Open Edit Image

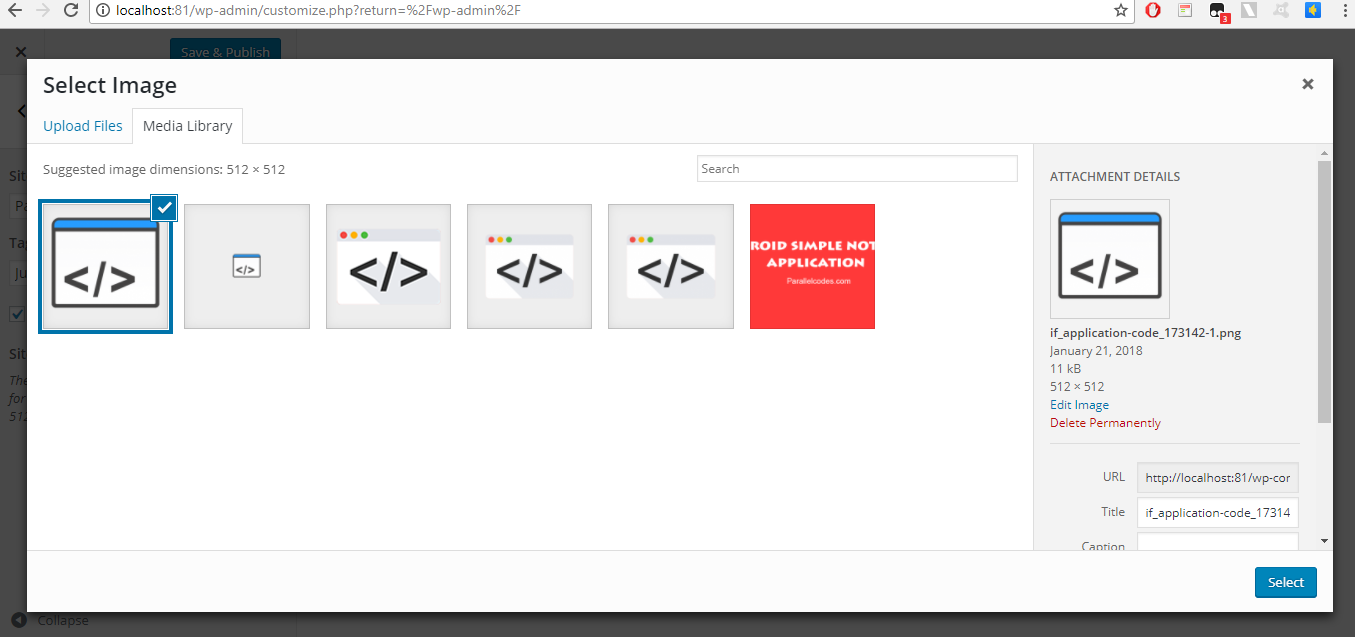pyautogui.click(x=1079, y=404)
